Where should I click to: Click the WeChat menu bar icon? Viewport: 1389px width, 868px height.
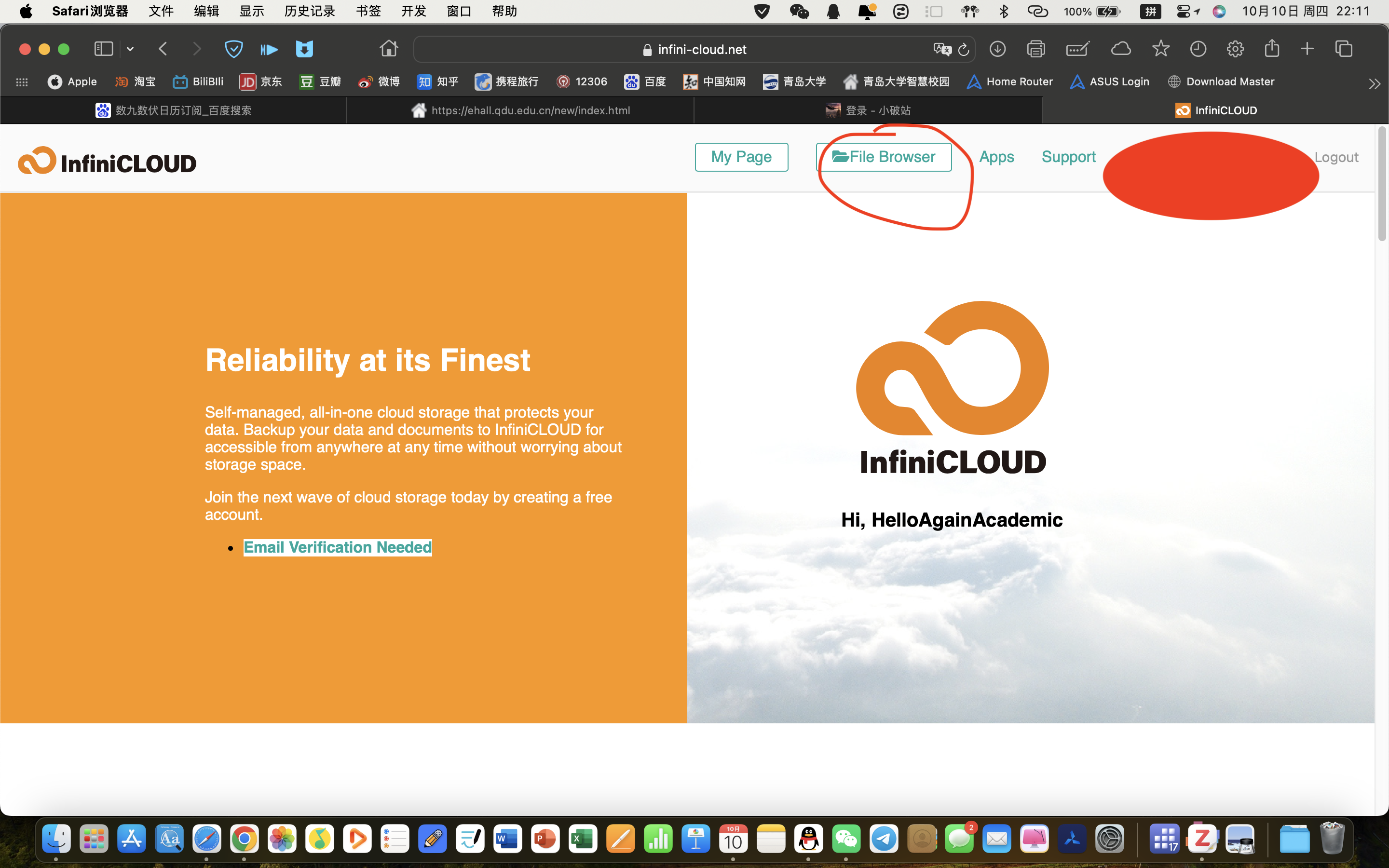(x=799, y=11)
